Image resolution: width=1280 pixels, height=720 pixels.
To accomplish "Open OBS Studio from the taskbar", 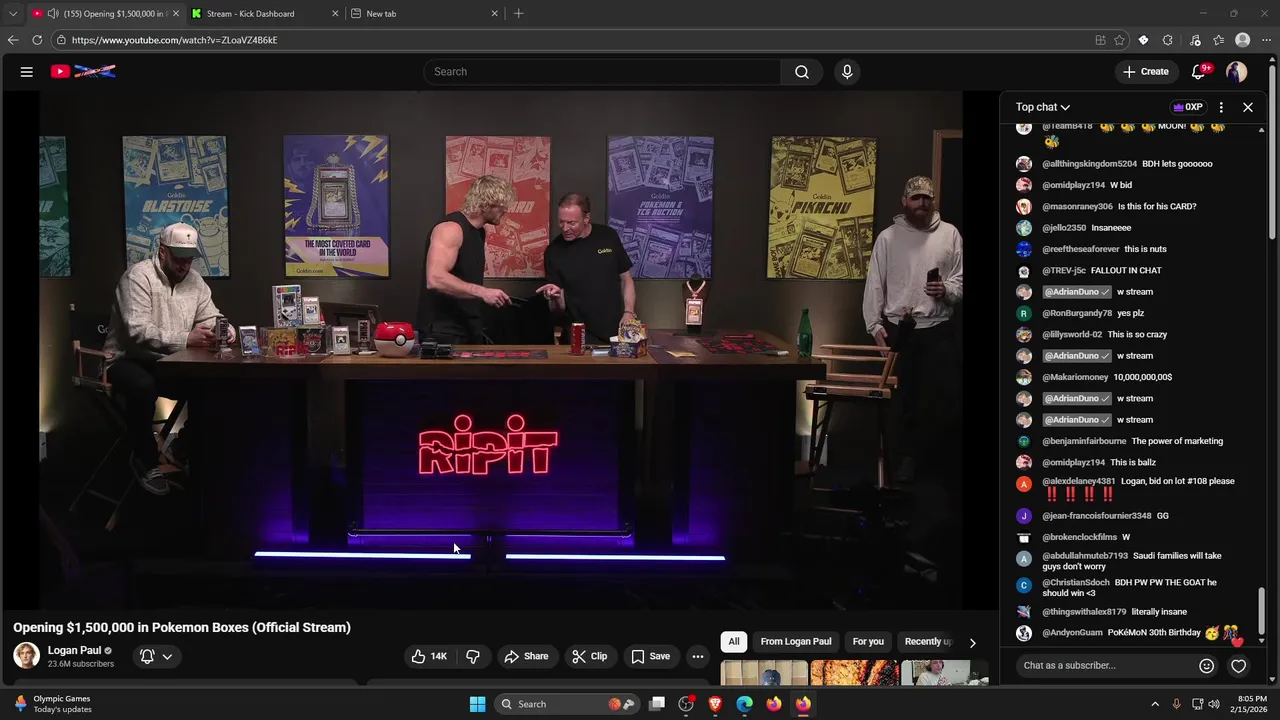I will point(686,704).
